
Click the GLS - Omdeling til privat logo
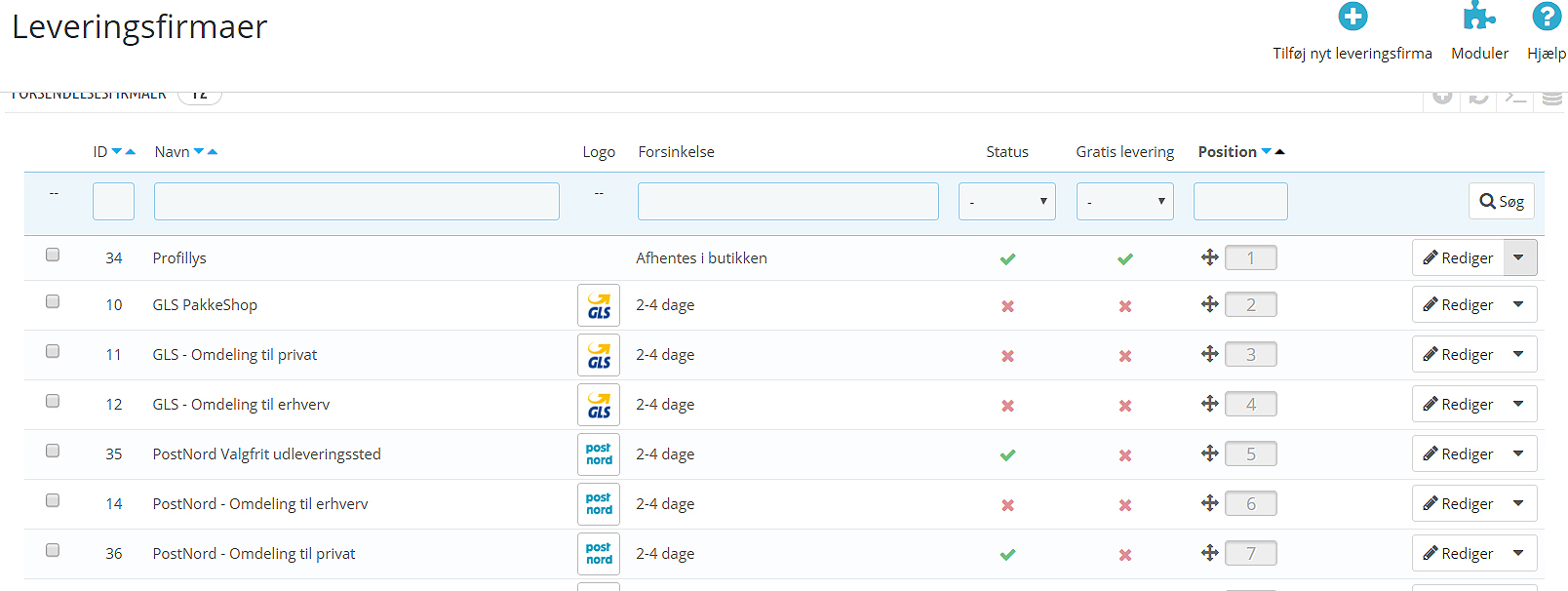pos(599,355)
